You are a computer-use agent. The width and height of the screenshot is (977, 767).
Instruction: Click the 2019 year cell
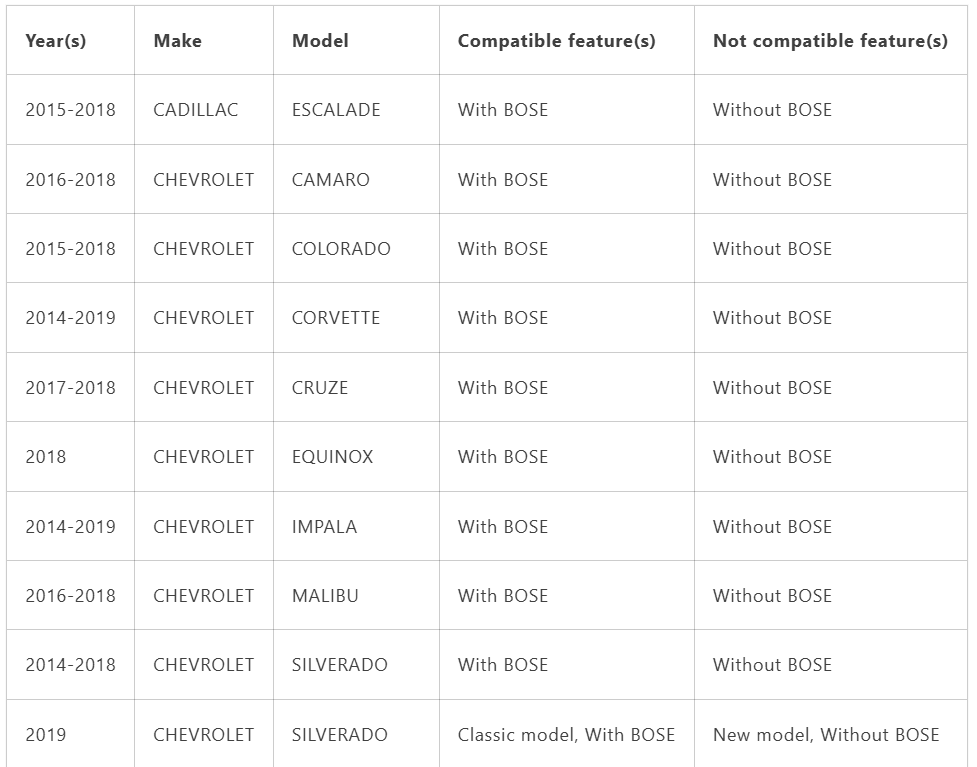tap(45, 735)
